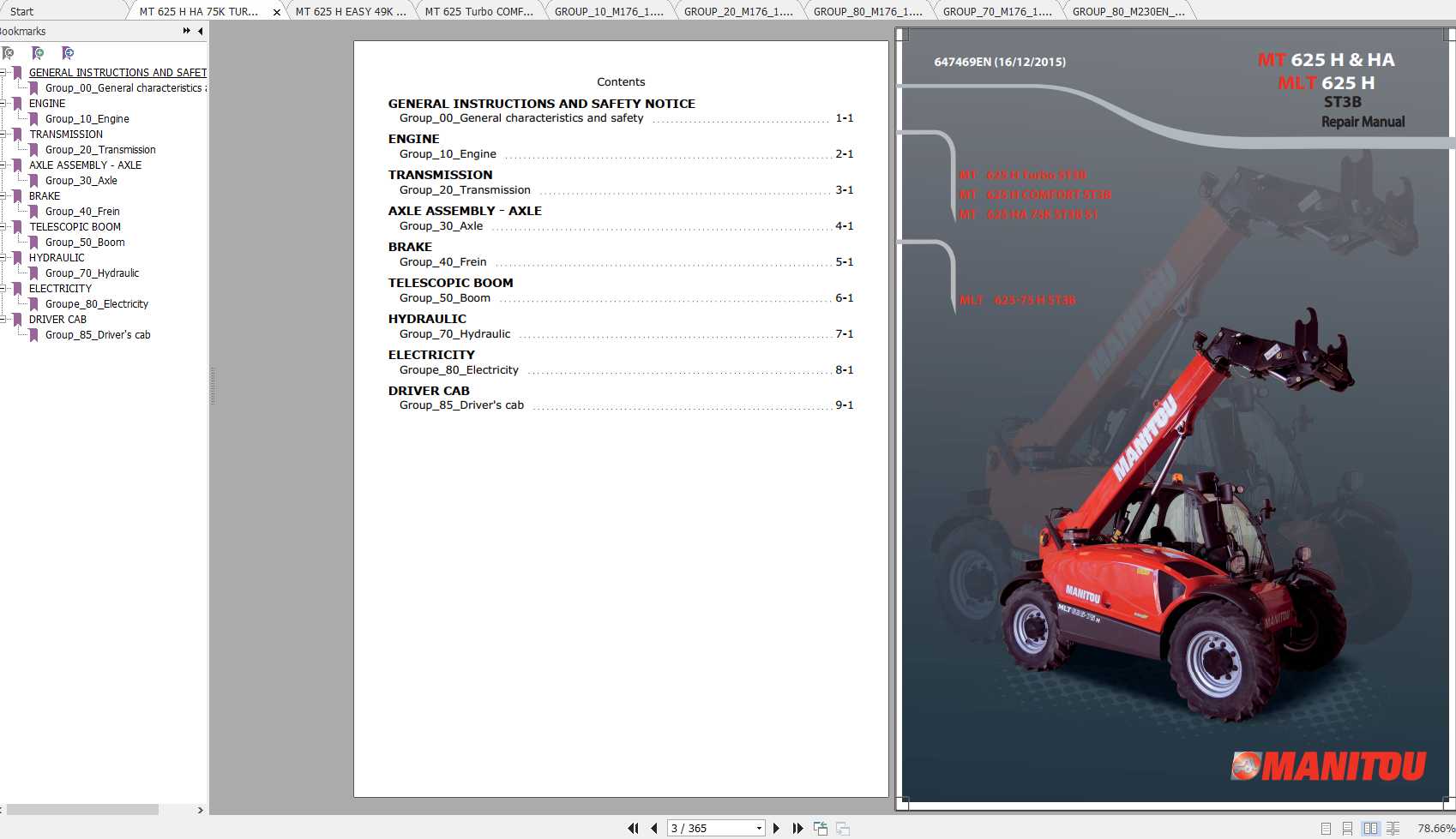Click the go to bookmark icon
The image size is (1456, 839).
click(x=68, y=53)
